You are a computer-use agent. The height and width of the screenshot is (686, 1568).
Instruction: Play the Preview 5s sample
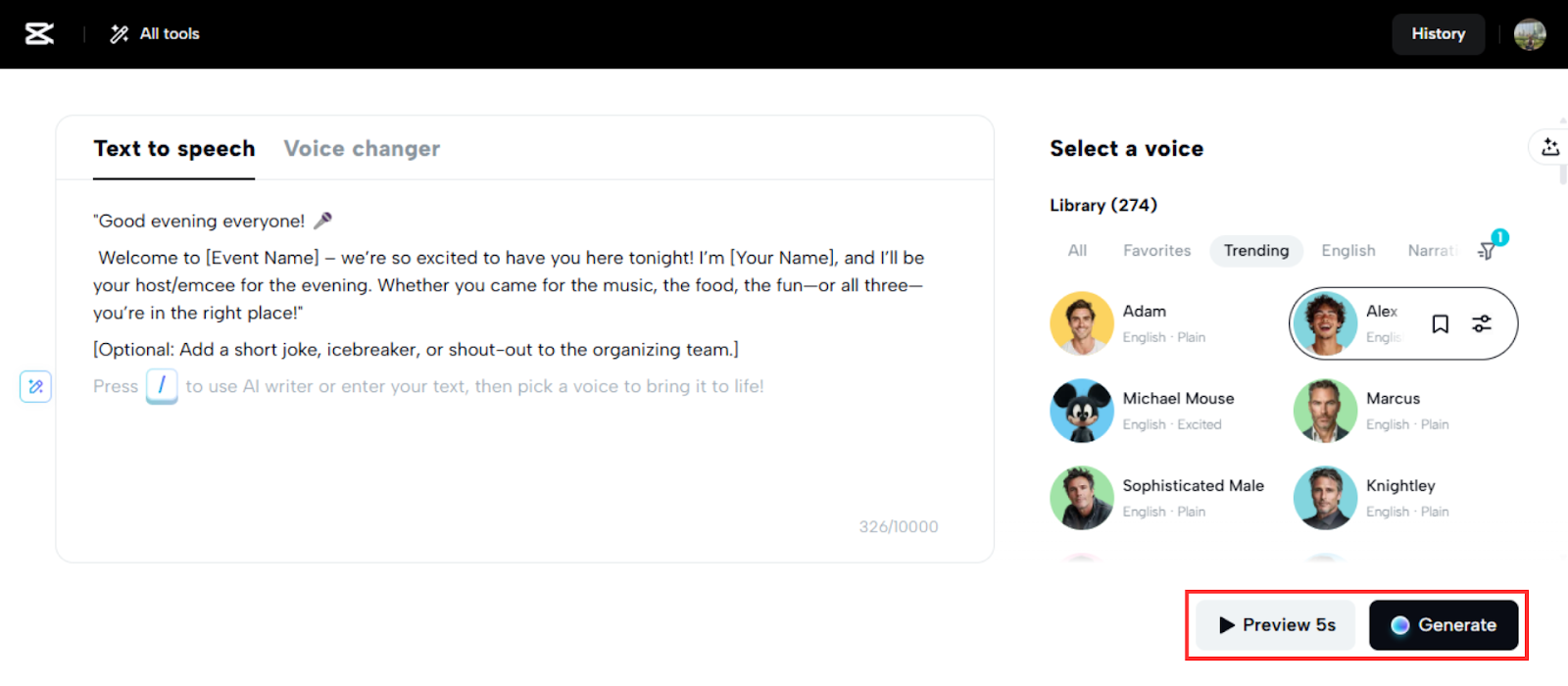pos(1276,625)
